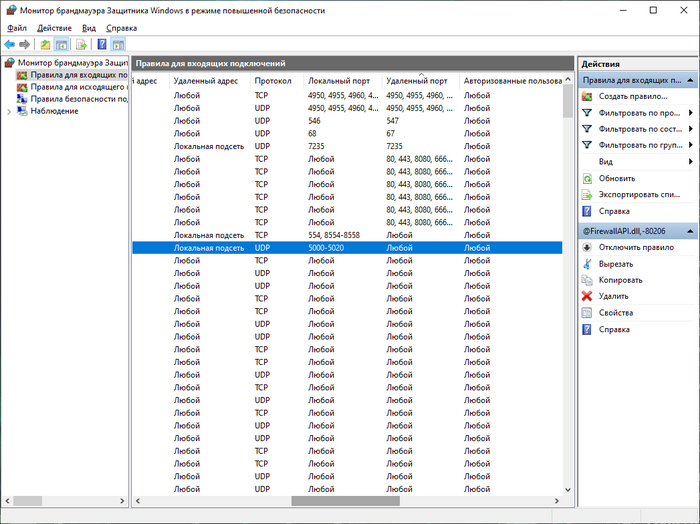Click Экспортировать список action
700x524 pixels.
tap(639, 195)
